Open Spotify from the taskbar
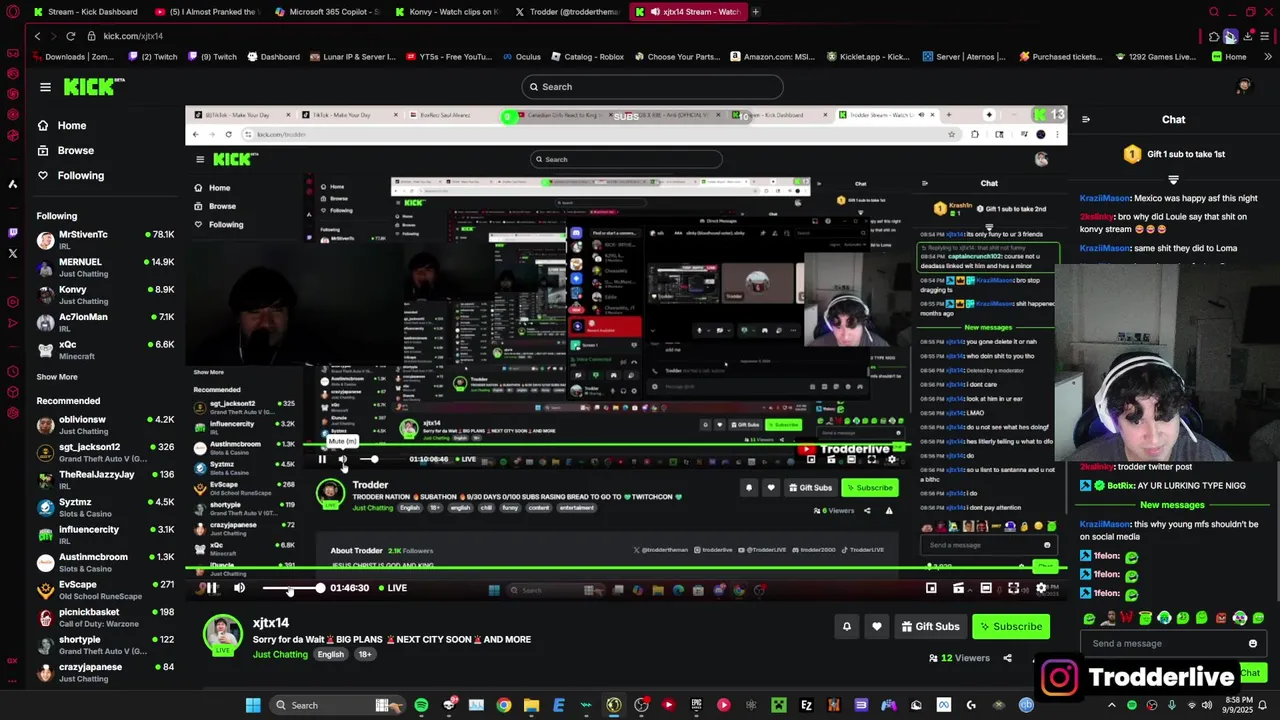This screenshot has width=1280, height=720. [x=421, y=705]
